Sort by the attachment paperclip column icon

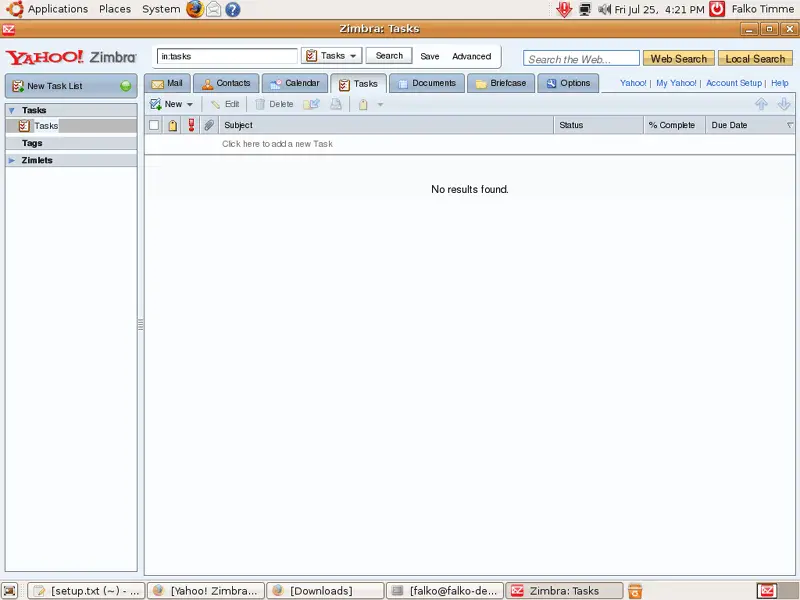tap(209, 125)
